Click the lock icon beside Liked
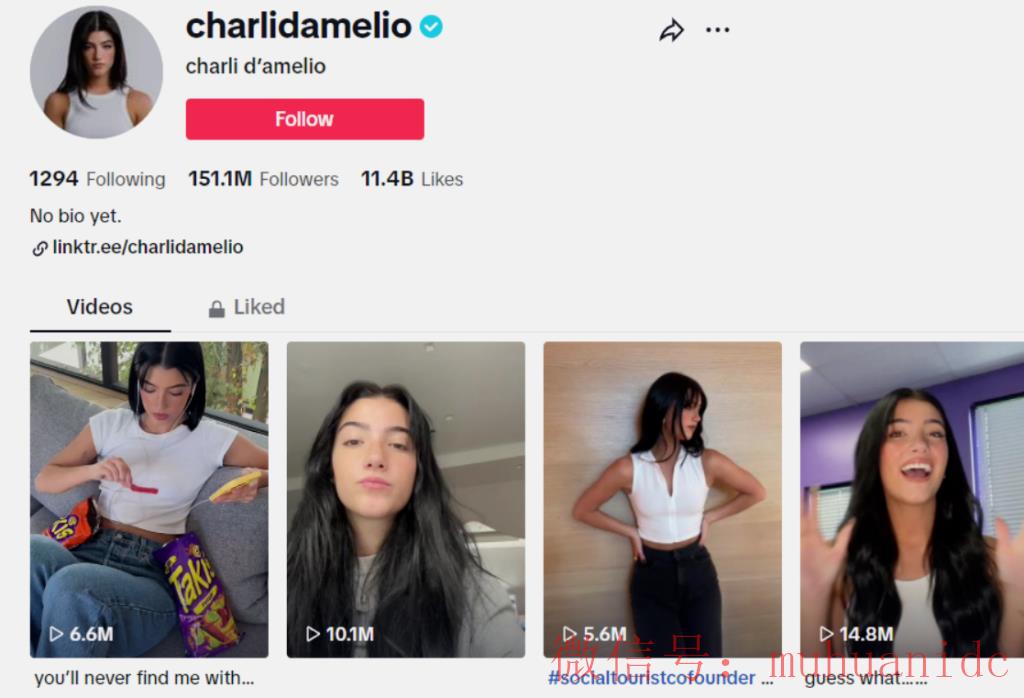This screenshot has width=1024, height=698. point(217,309)
